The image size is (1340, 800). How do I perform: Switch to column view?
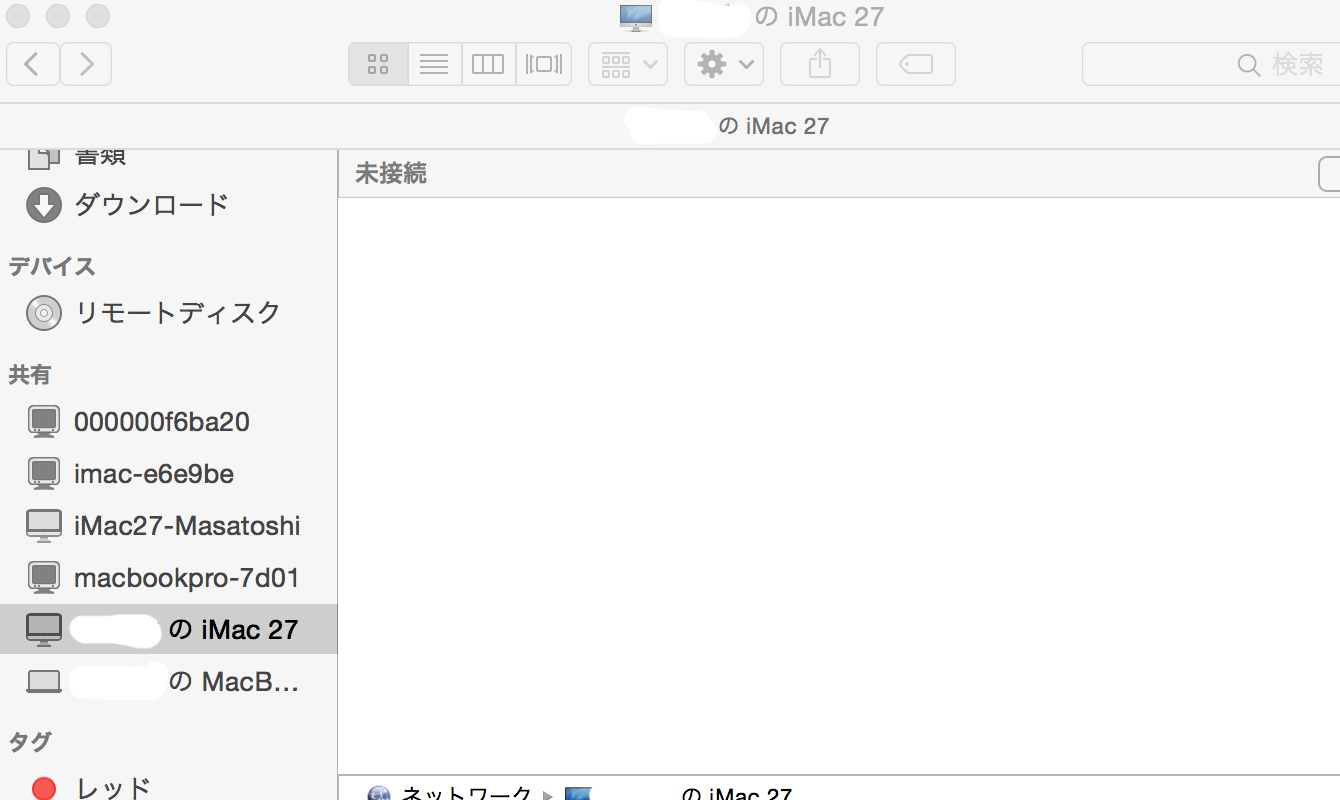(x=488, y=64)
